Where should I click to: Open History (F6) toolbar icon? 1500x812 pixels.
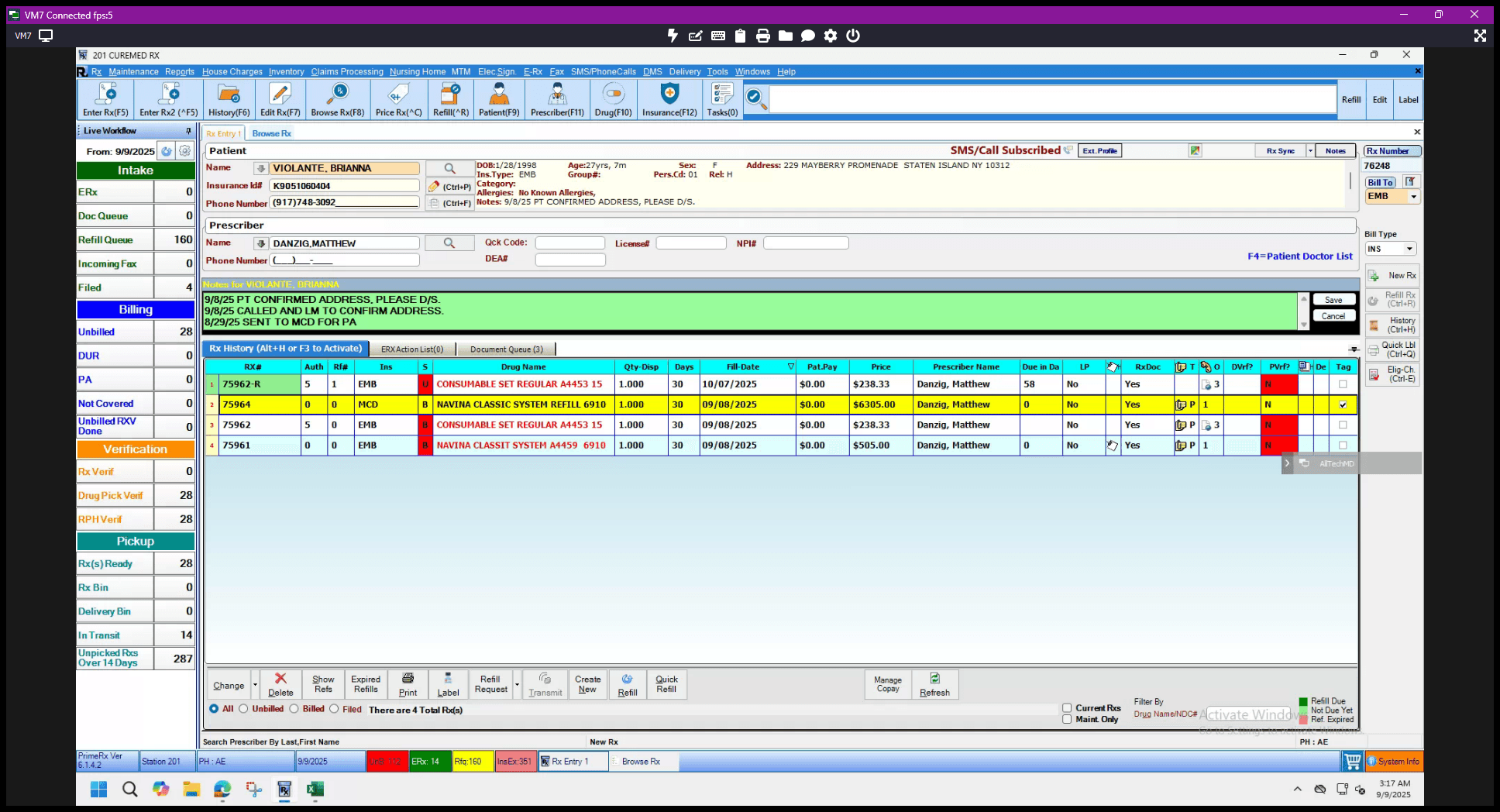(x=229, y=100)
